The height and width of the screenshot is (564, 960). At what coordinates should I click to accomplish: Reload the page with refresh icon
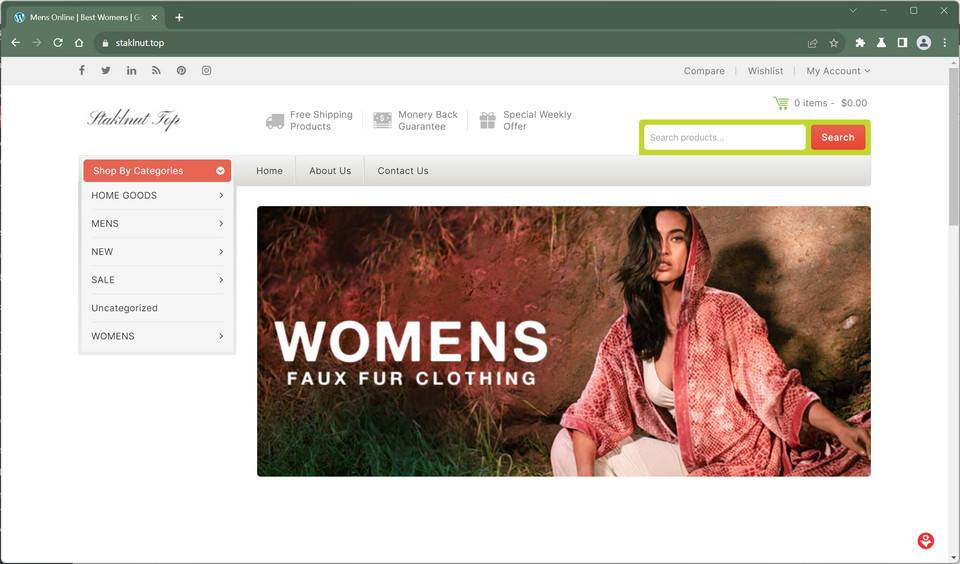[x=58, y=43]
